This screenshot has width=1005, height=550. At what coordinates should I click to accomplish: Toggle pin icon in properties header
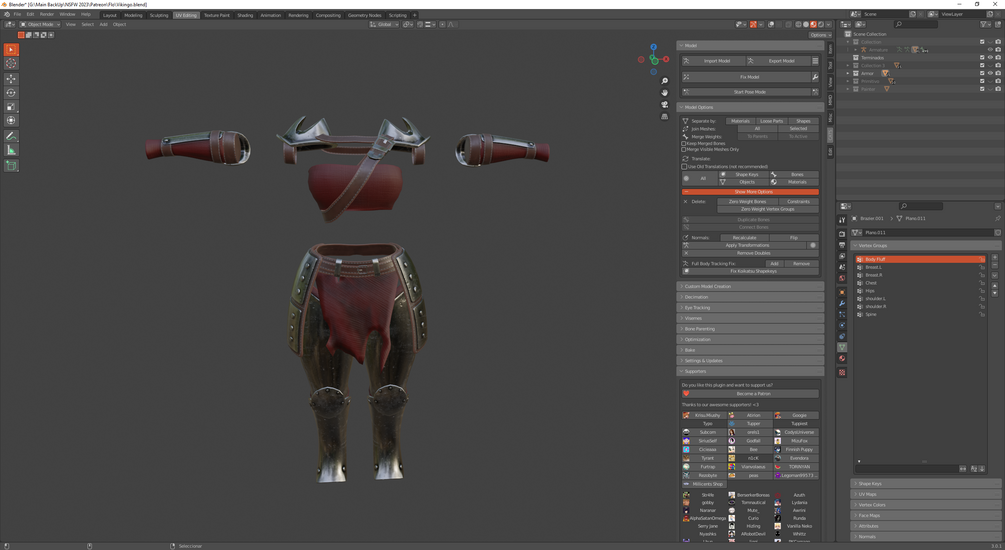click(x=997, y=219)
